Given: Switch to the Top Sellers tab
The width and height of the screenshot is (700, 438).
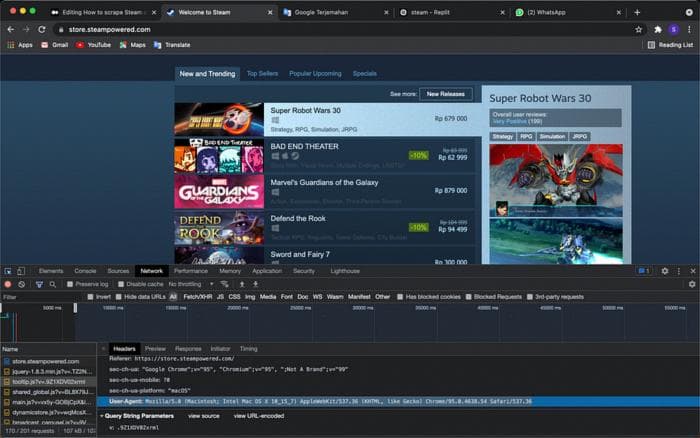Looking at the screenshot, I should click(262, 74).
